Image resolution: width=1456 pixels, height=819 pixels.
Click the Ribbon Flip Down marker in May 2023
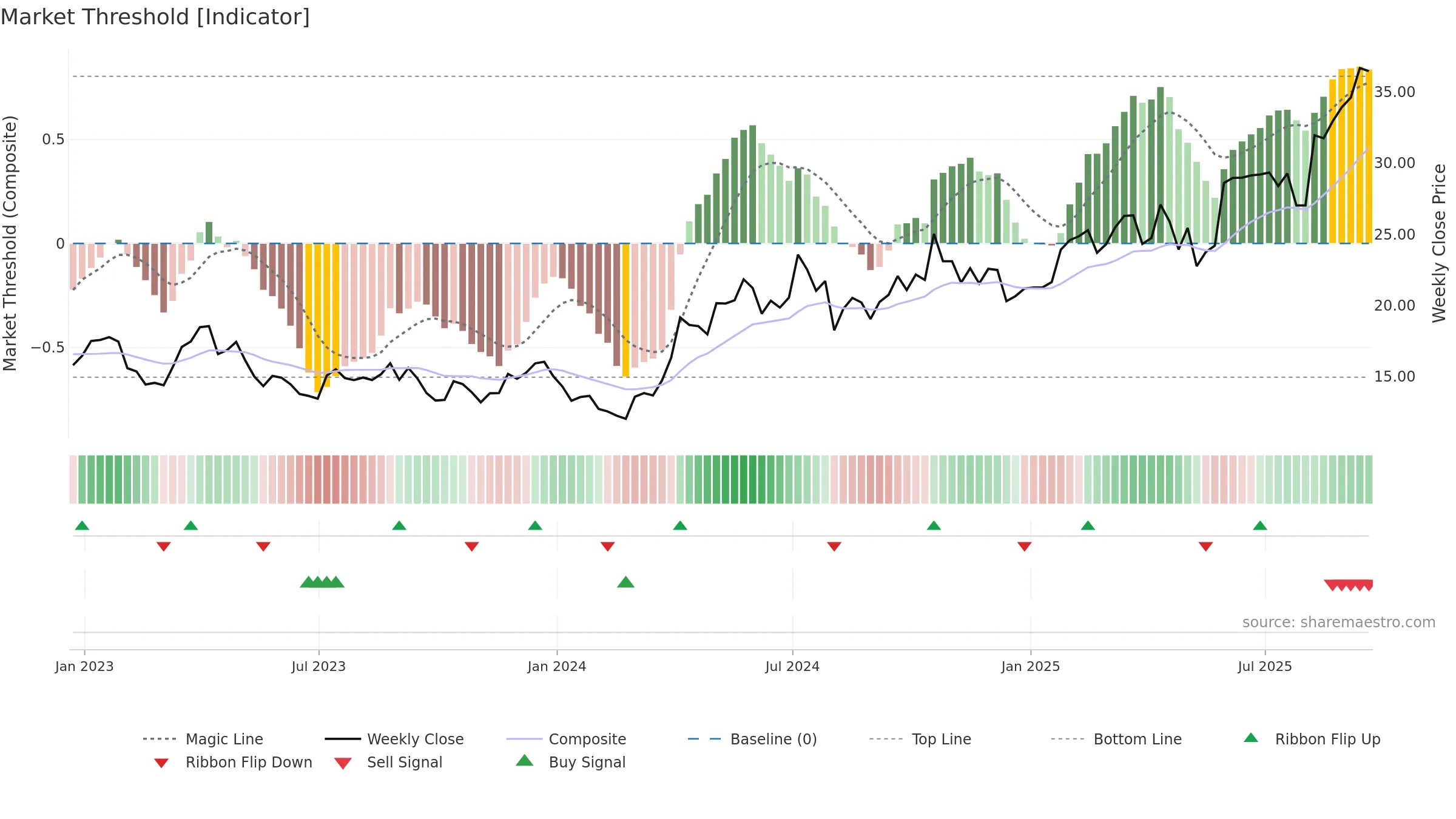click(263, 547)
